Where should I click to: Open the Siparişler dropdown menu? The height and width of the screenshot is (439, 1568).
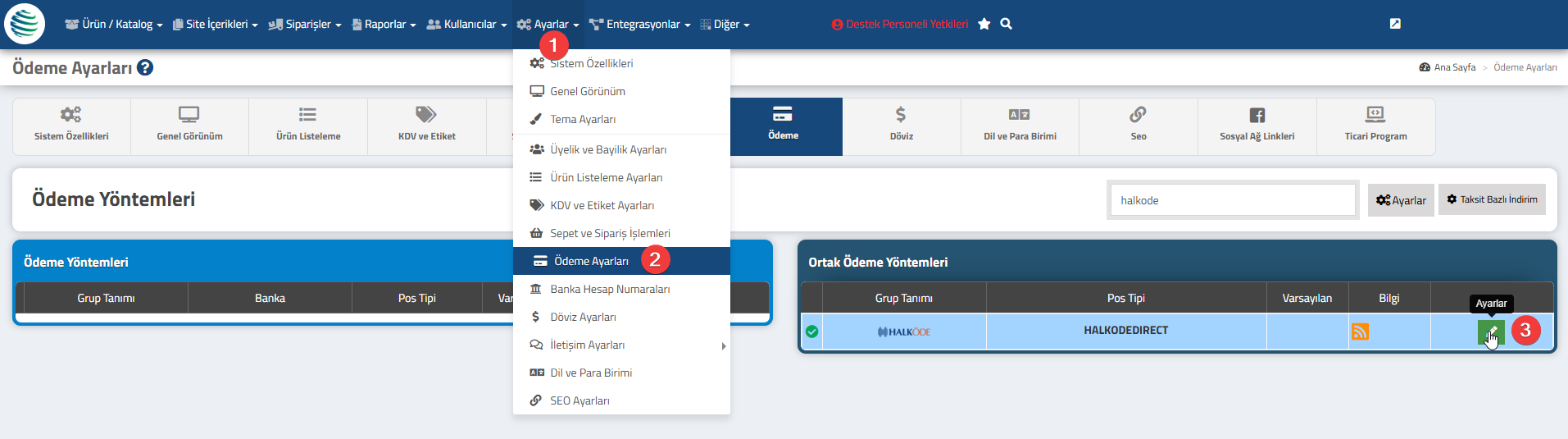pos(304,25)
